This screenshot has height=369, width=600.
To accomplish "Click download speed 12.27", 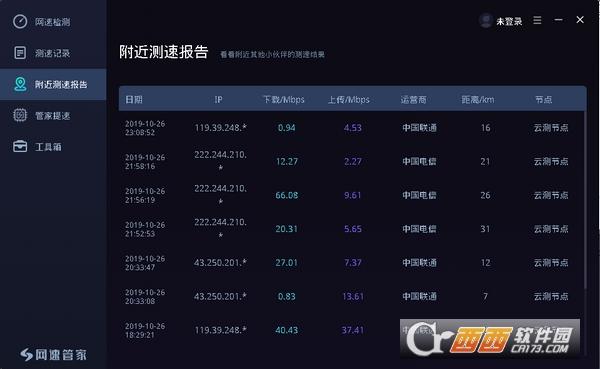I will coord(287,162).
